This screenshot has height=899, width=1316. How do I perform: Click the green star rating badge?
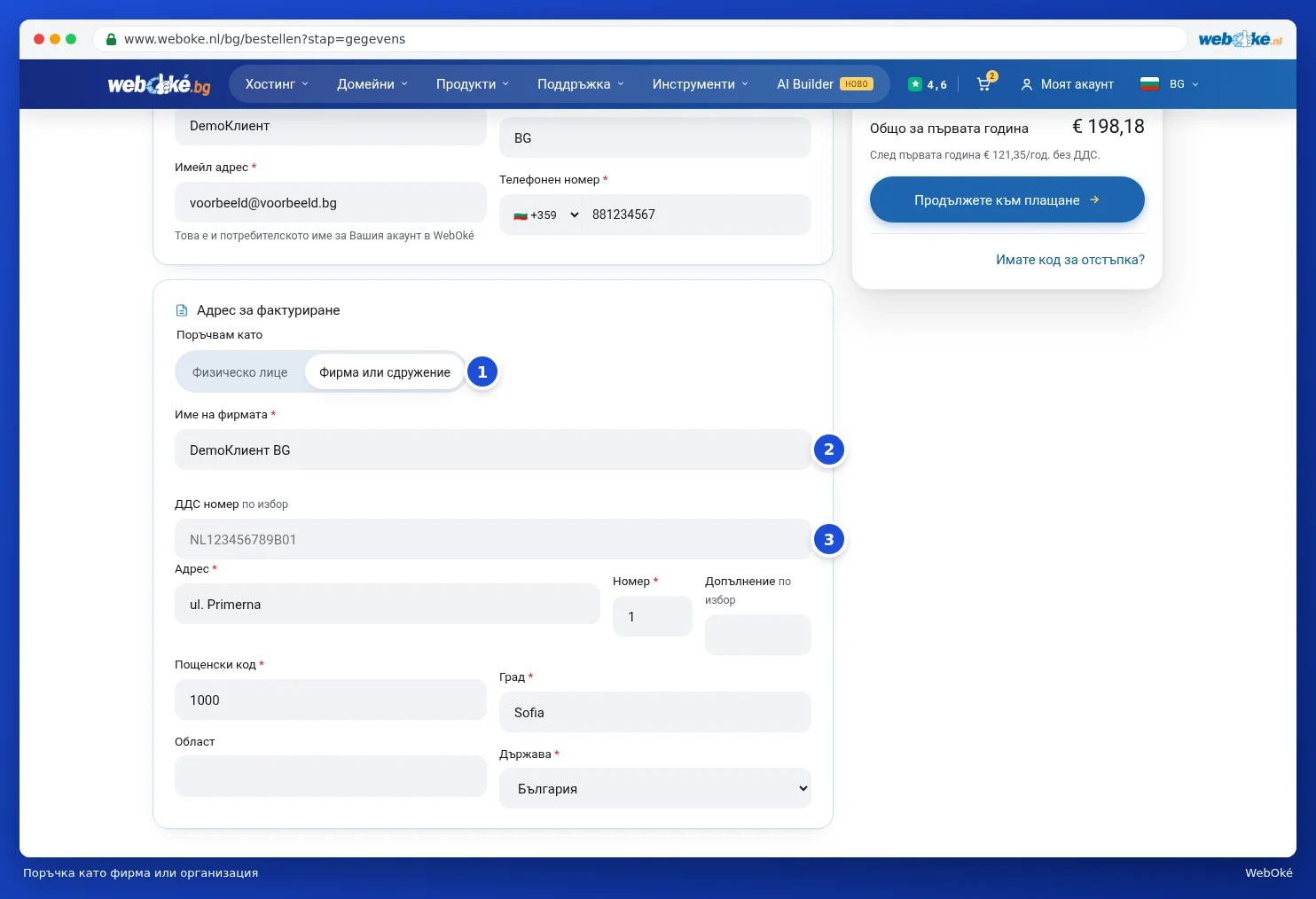click(x=915, y=84)
